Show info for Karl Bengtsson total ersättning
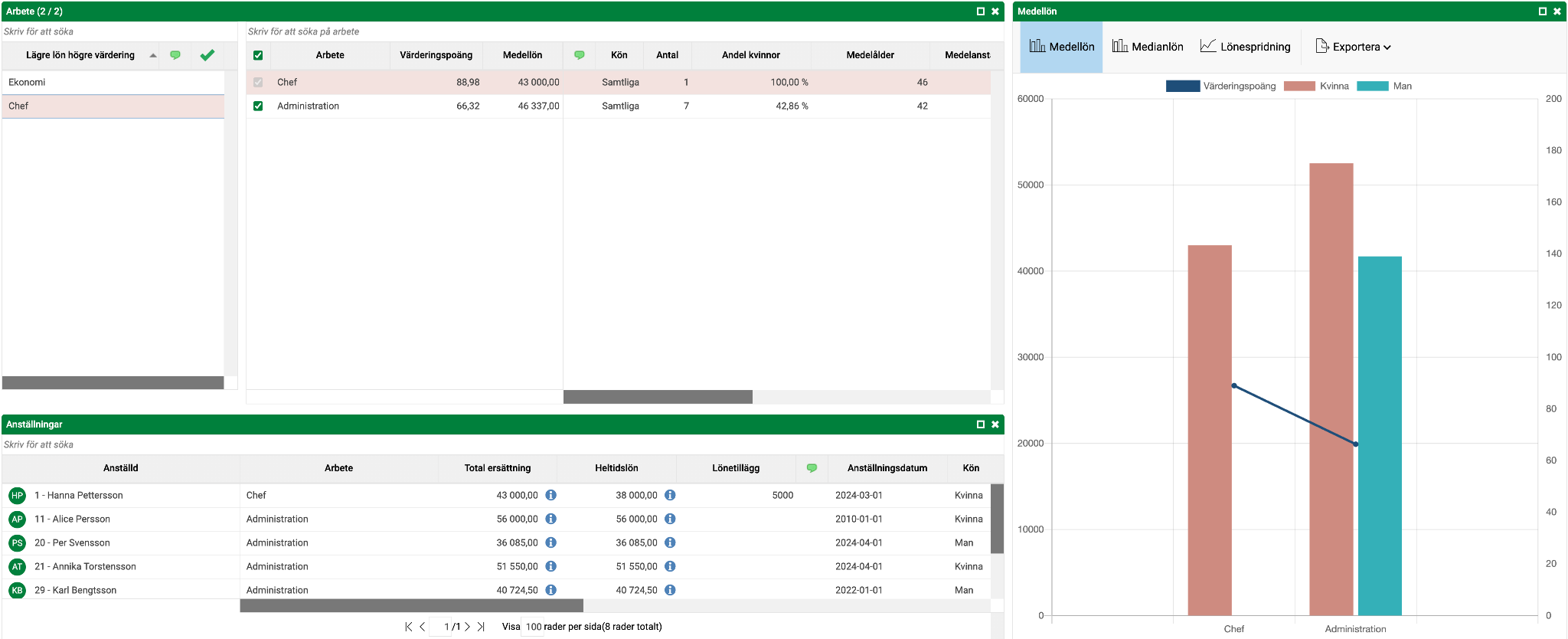Viewport: 1568px width, 639px height. 550,590
